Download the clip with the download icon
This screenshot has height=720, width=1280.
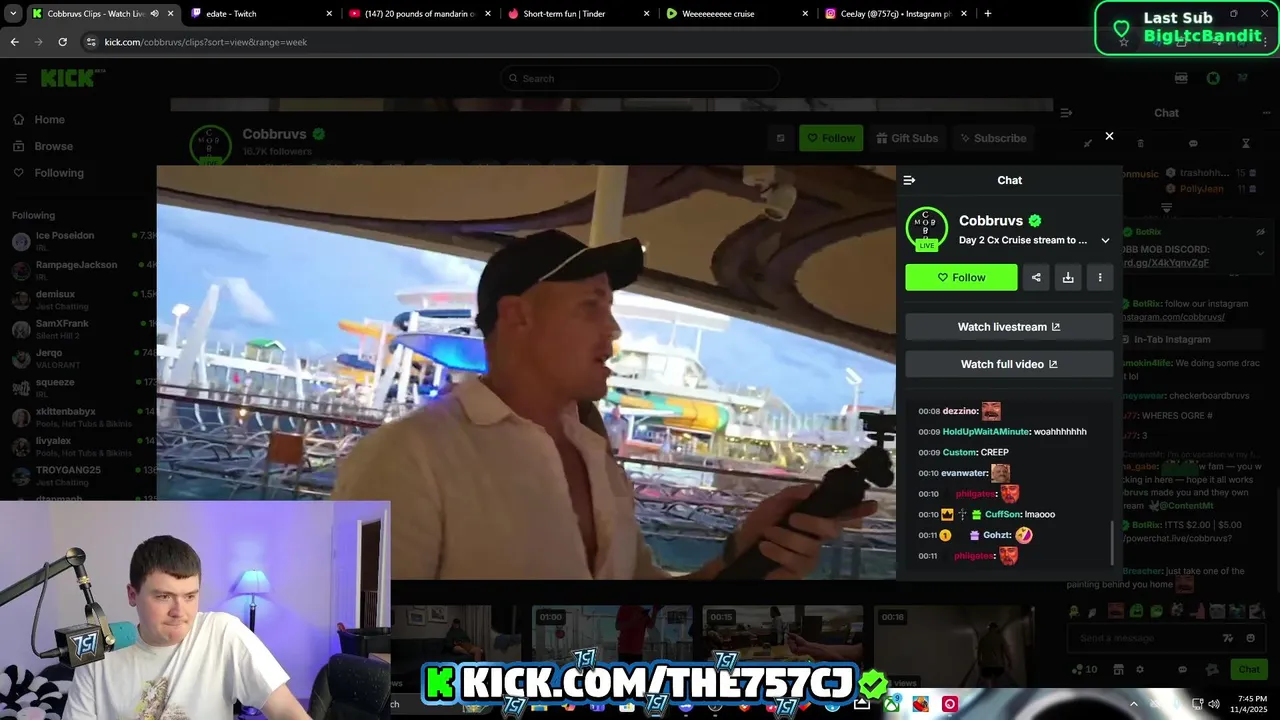pos(1068,277)
